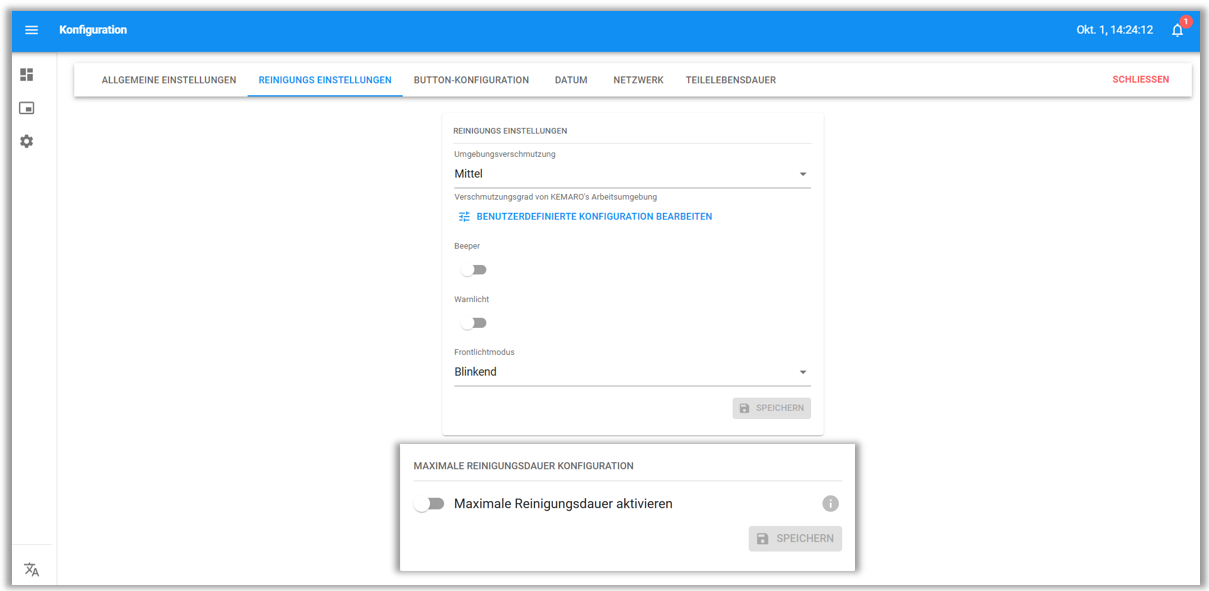Click the picture-in-picture sidebar icon
The height and width of the screenshot is (591, 1209).
[27, 108]
